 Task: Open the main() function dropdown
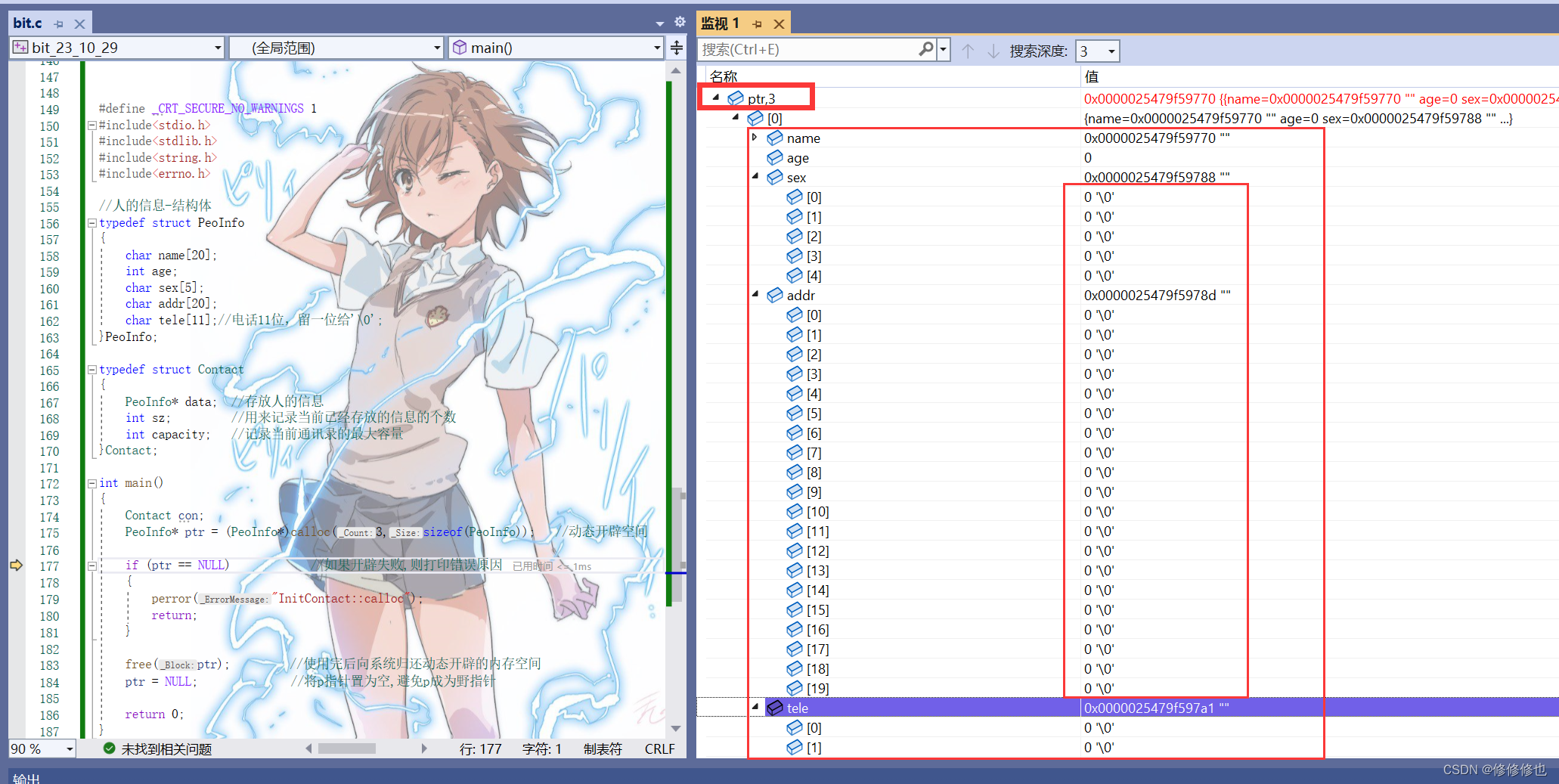coord(556,48)
